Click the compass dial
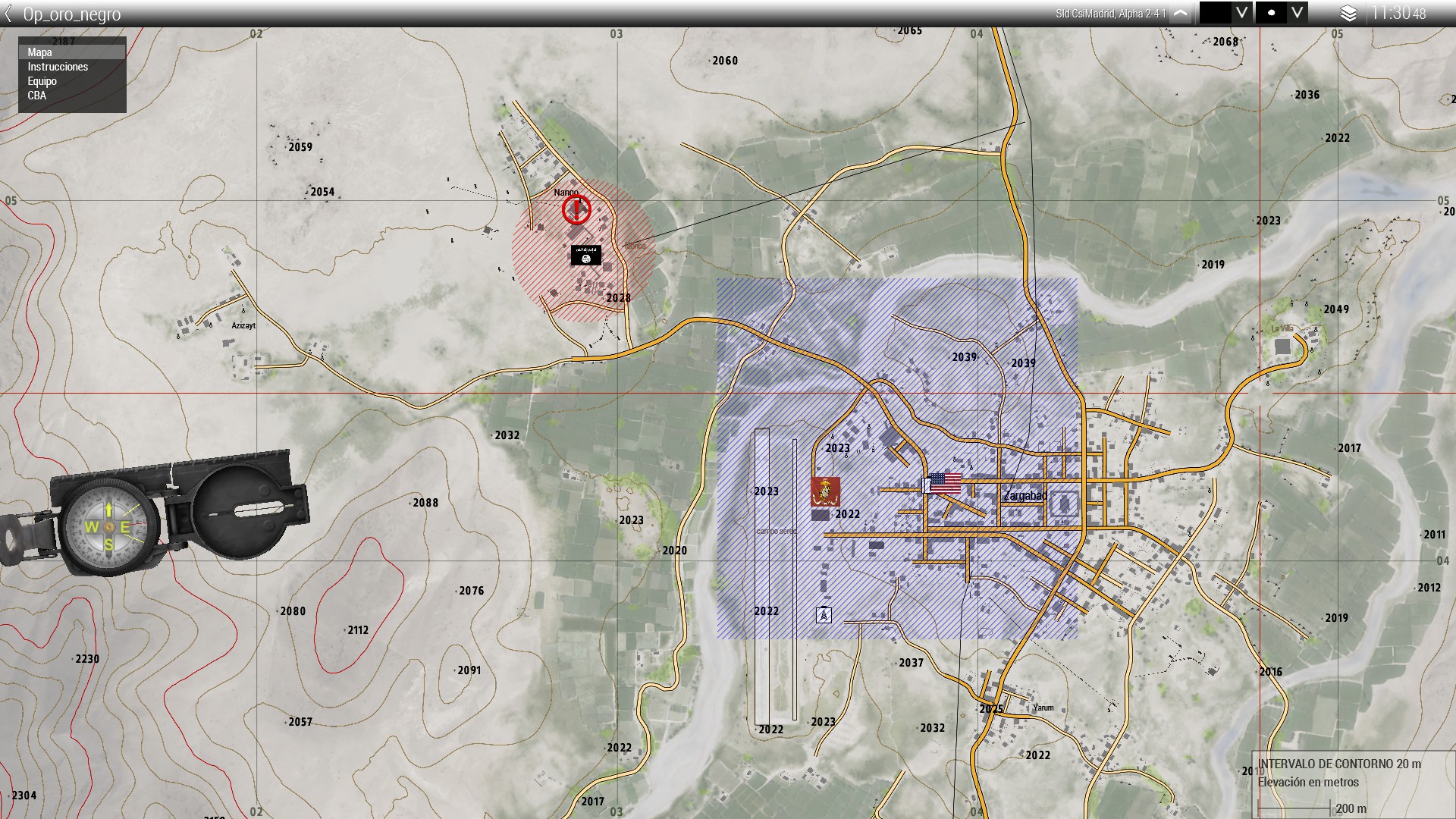The height and width of the screenshot is (819, 1456). click(x=108, y=526)
